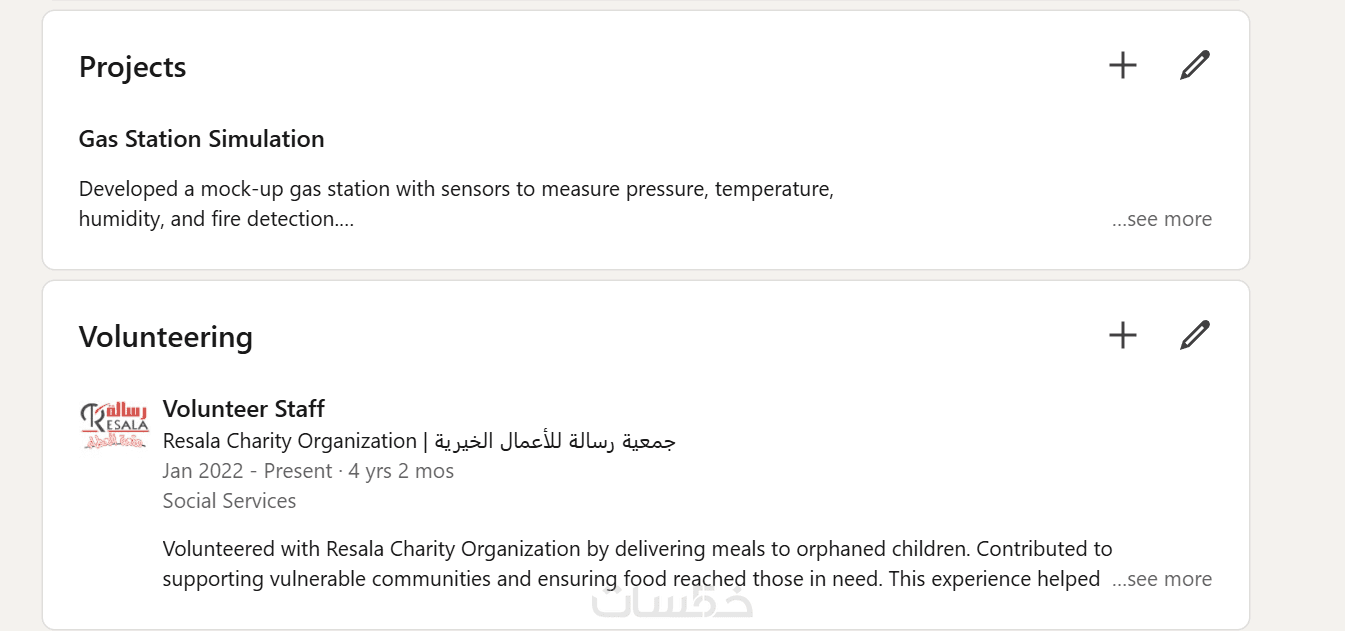Add a new project with plus icon

(1123, 66)
